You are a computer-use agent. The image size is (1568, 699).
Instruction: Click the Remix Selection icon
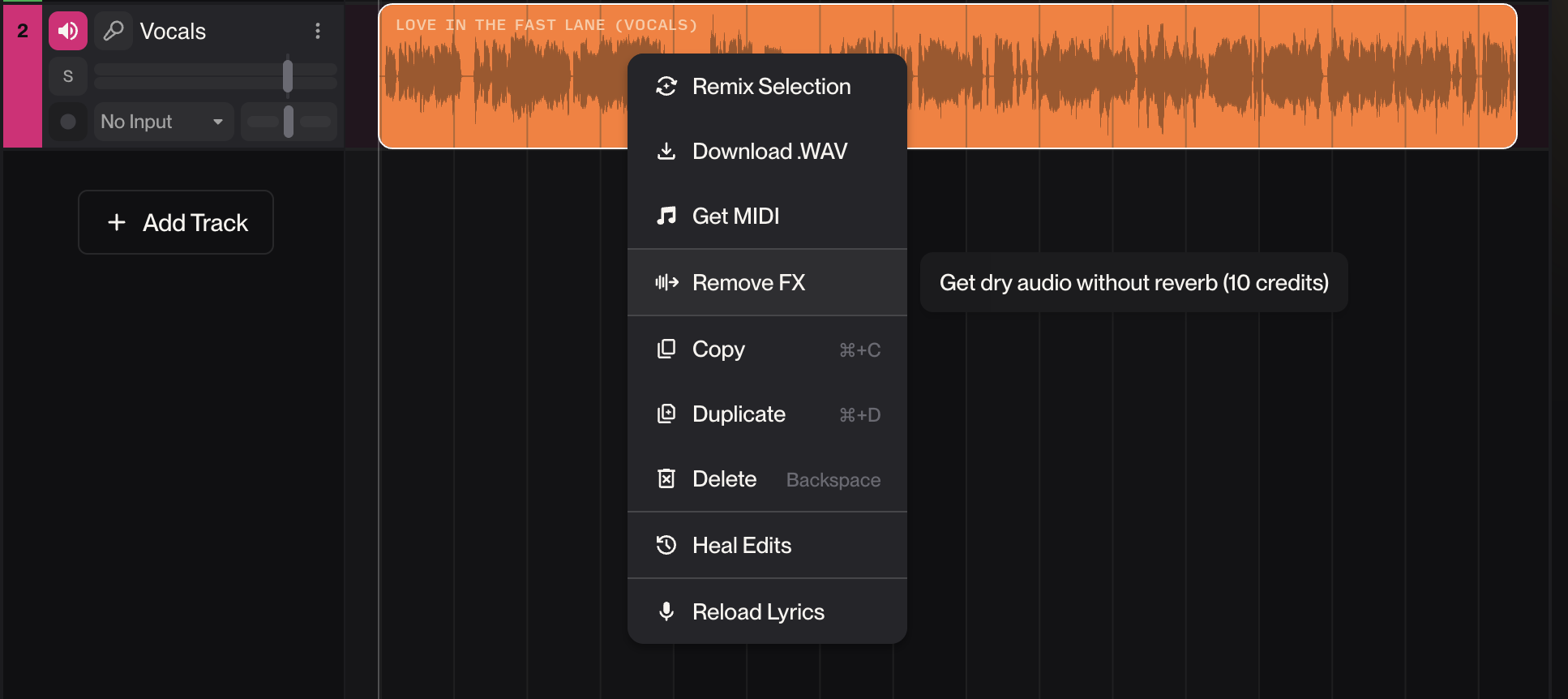pos(666,87)
